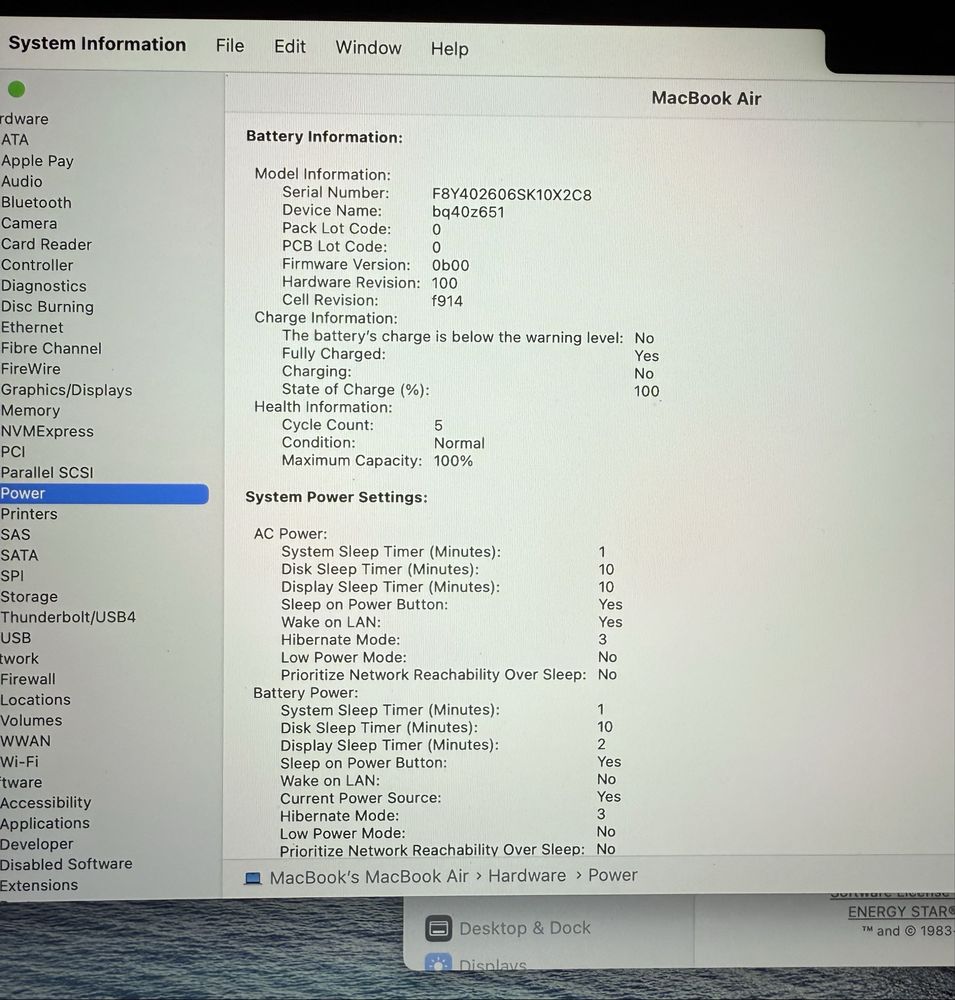This screenshot has width=955, height=1000.
Task: Select NVMExpress in the sidebar
Action: coord(47,432)
